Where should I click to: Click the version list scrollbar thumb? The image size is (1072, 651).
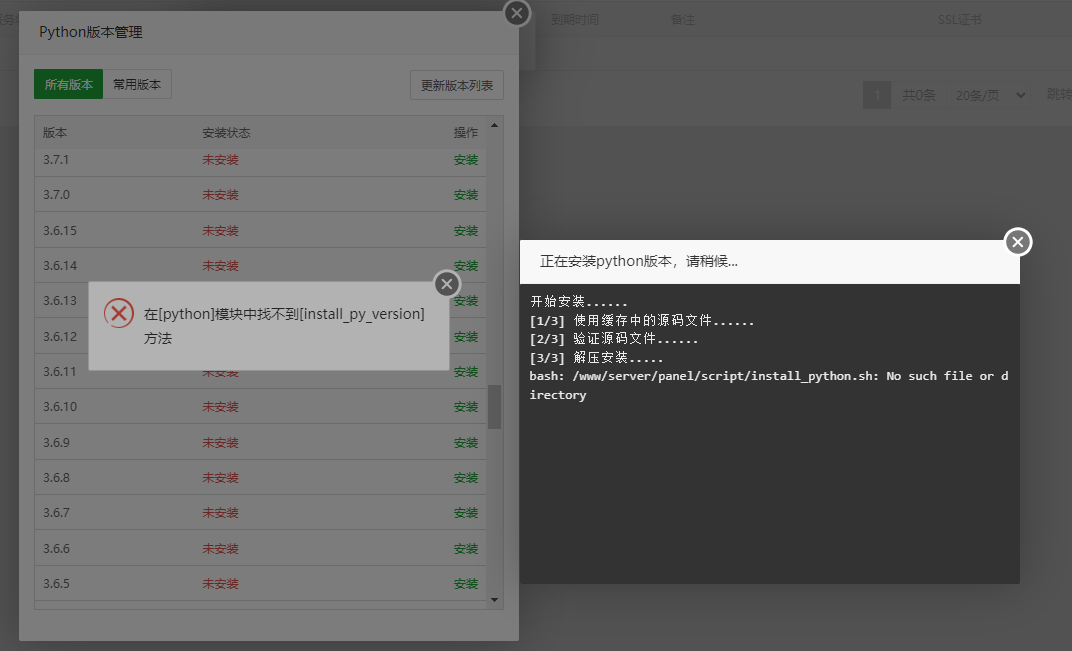pyautogui.click(x=494, y=407)
